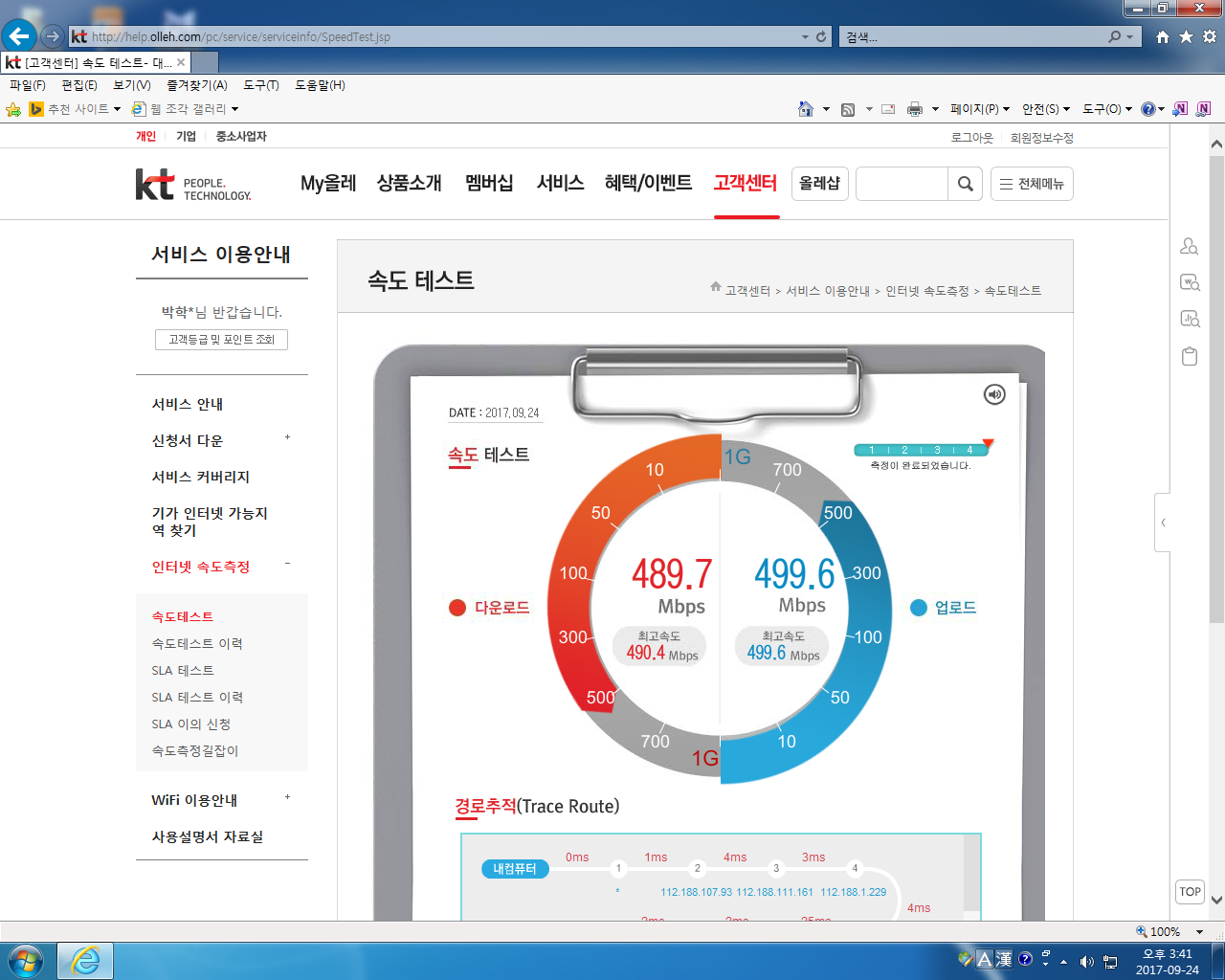Click the printer icon in command bar
Viewport: 1225px width, 980px height.
click(x=915, y=109)
